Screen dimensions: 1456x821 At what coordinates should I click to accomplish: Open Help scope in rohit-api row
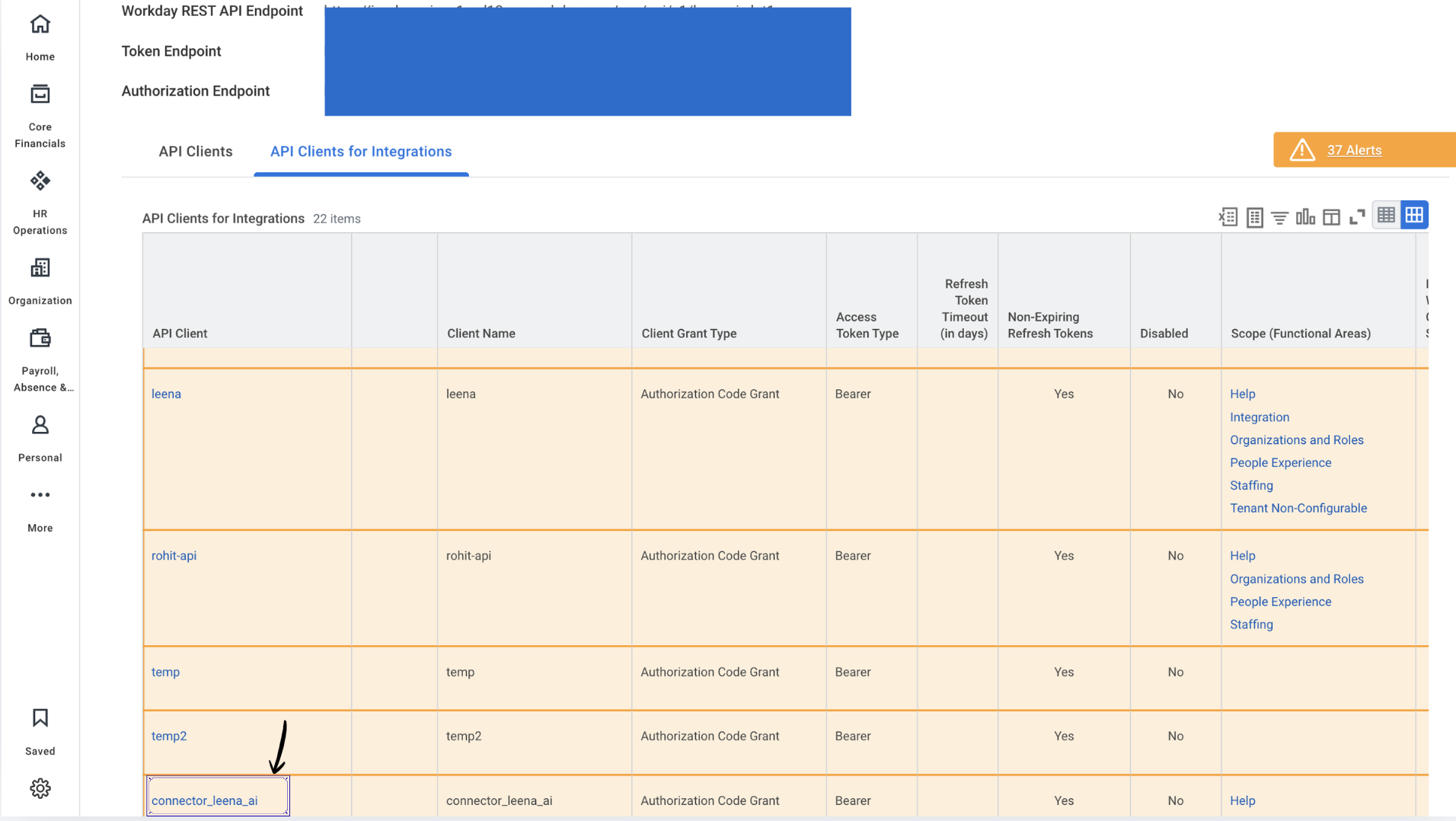1242,555
